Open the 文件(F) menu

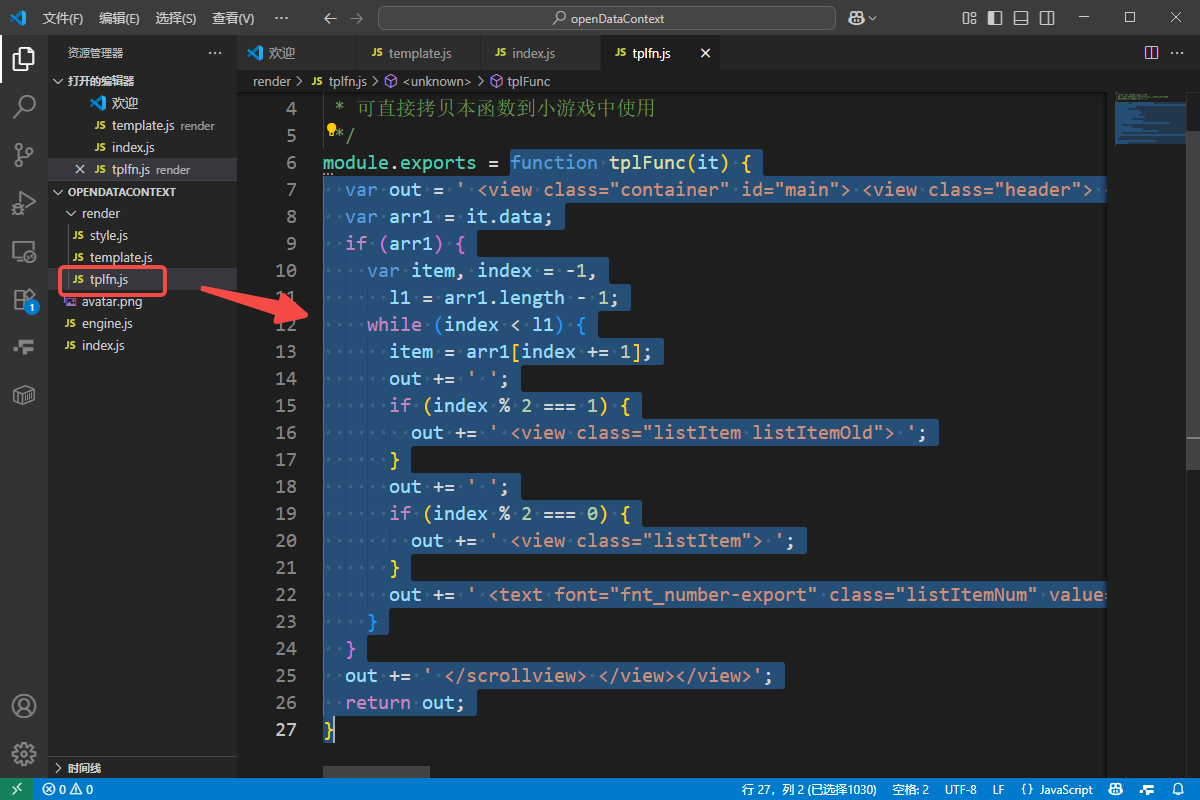(63, 18)
